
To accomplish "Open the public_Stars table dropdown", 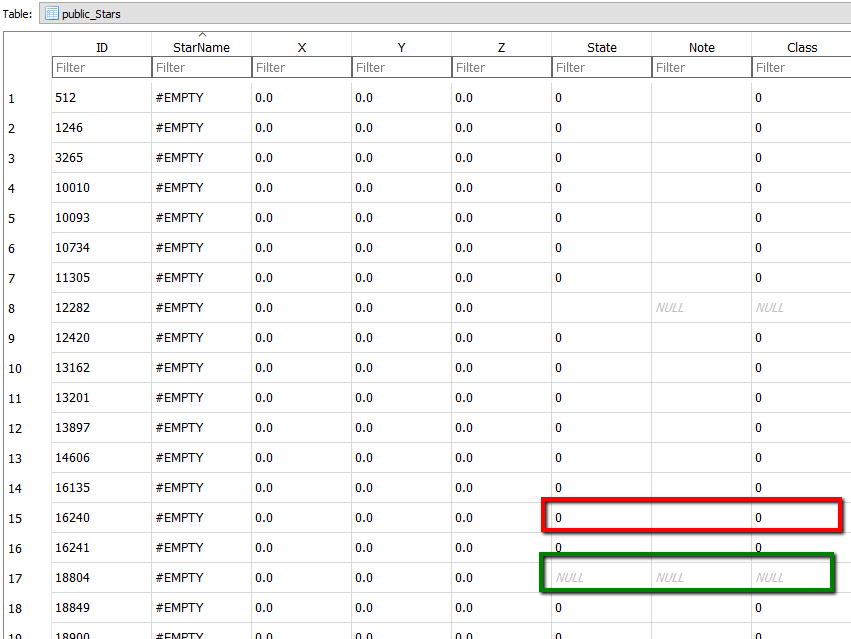I will click(445, 14).
